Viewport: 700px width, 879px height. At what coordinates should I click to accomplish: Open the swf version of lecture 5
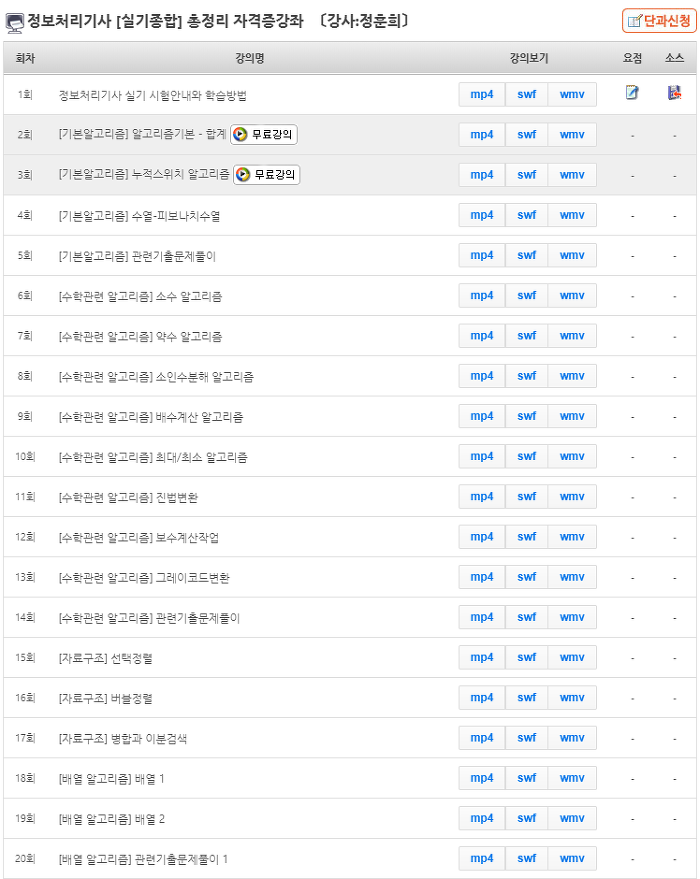click(x=526, y=256)
